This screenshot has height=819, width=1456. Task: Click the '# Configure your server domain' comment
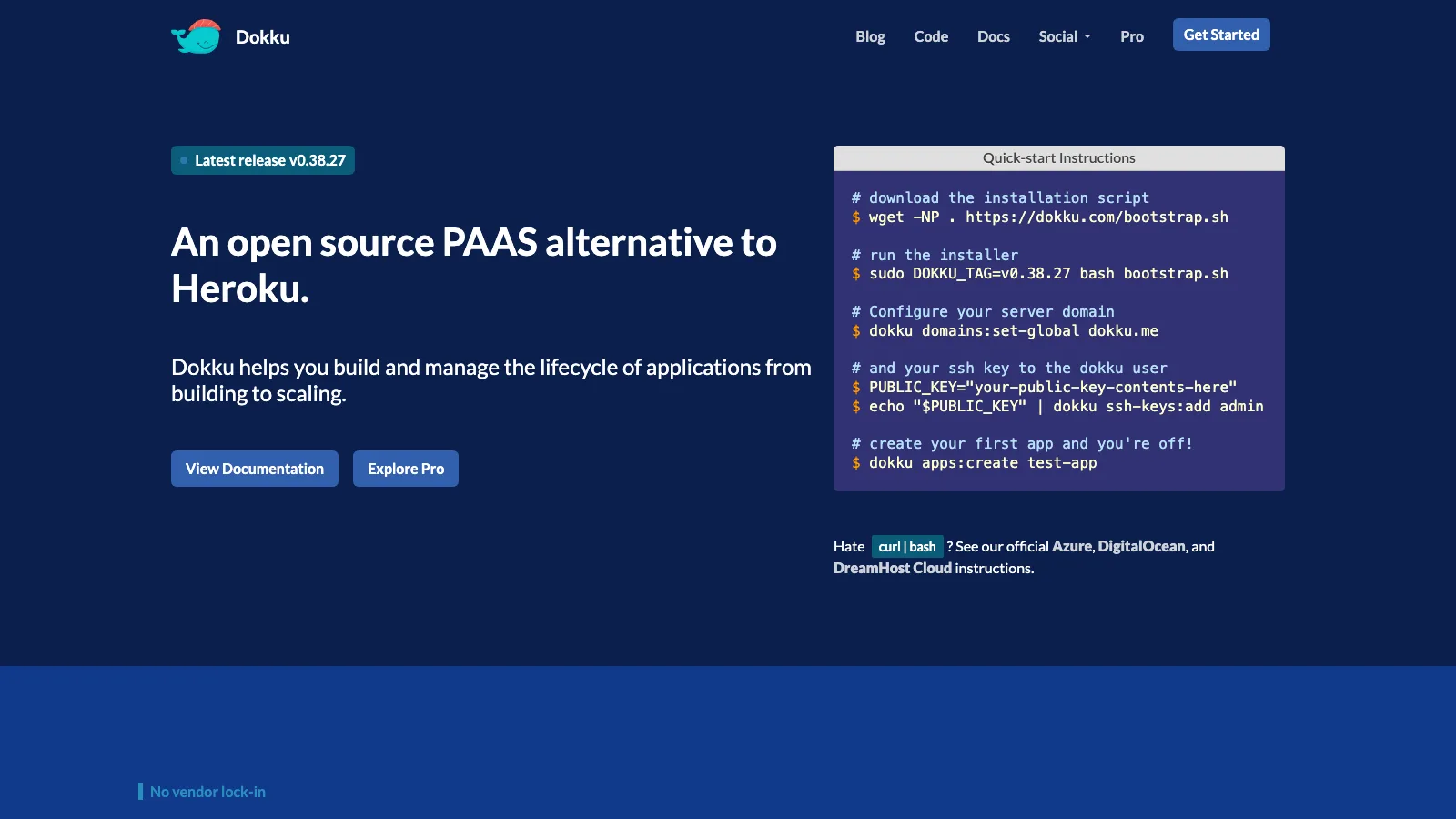tap(983, 311)
